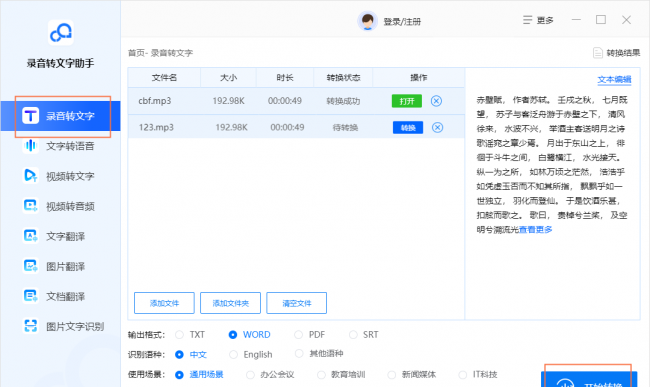Choose TXT output format
The image size is (650, 387).
179,334
